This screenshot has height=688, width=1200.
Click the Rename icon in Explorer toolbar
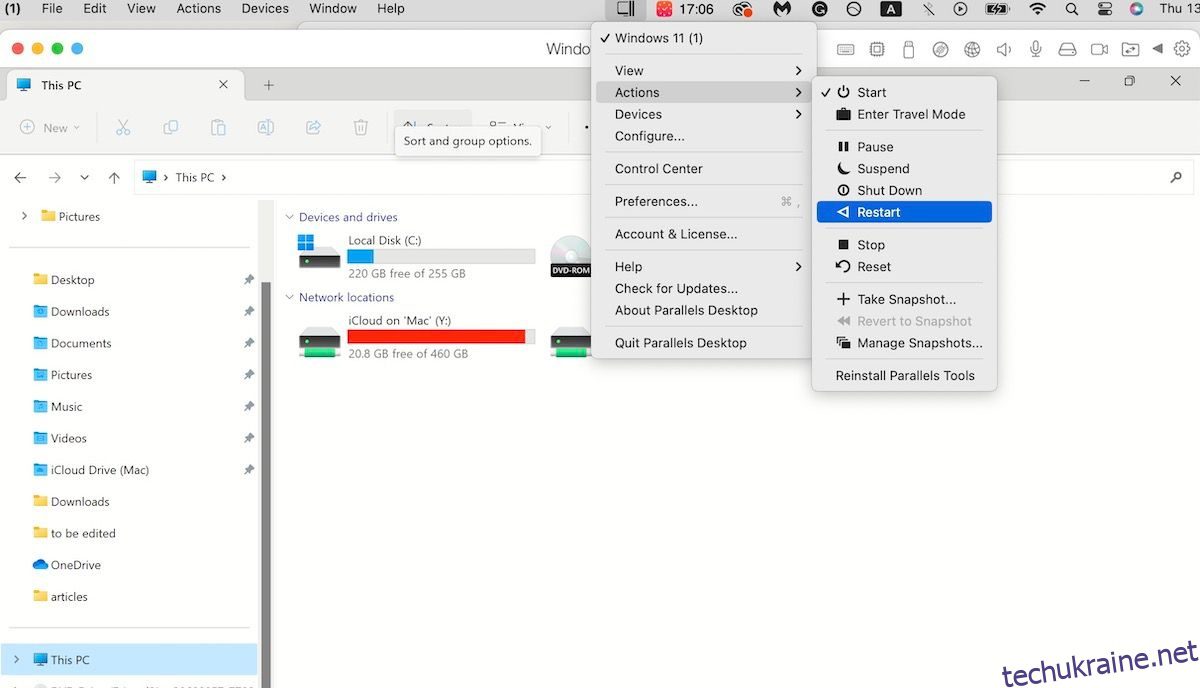point(266,127)
